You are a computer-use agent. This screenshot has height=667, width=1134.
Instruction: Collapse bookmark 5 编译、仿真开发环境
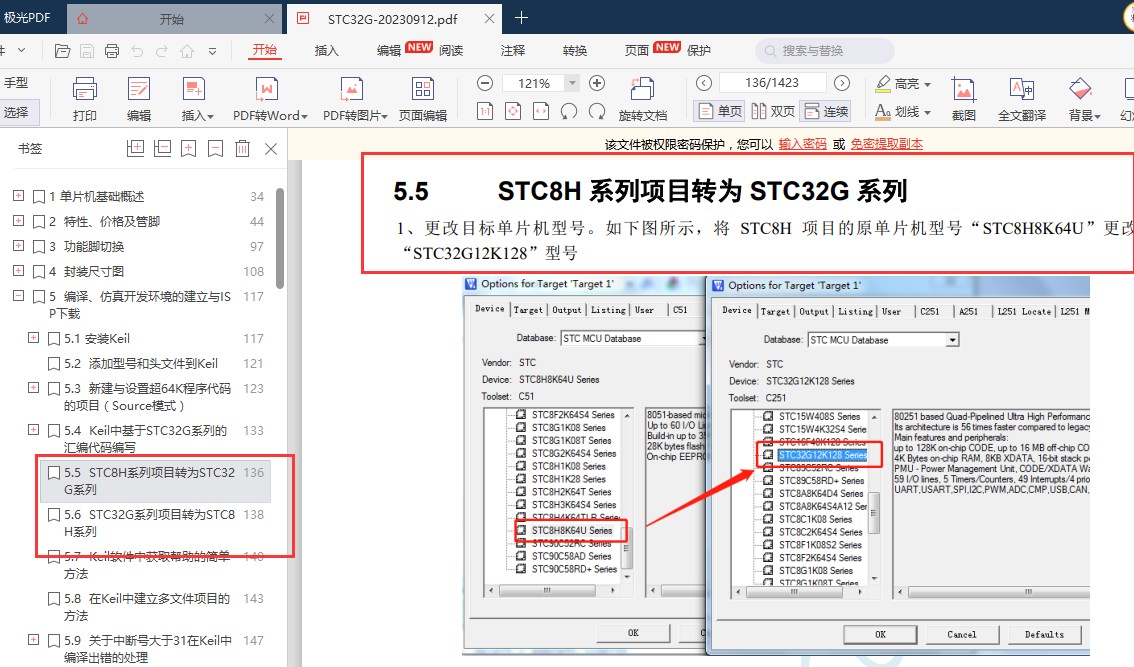(19, 296)
